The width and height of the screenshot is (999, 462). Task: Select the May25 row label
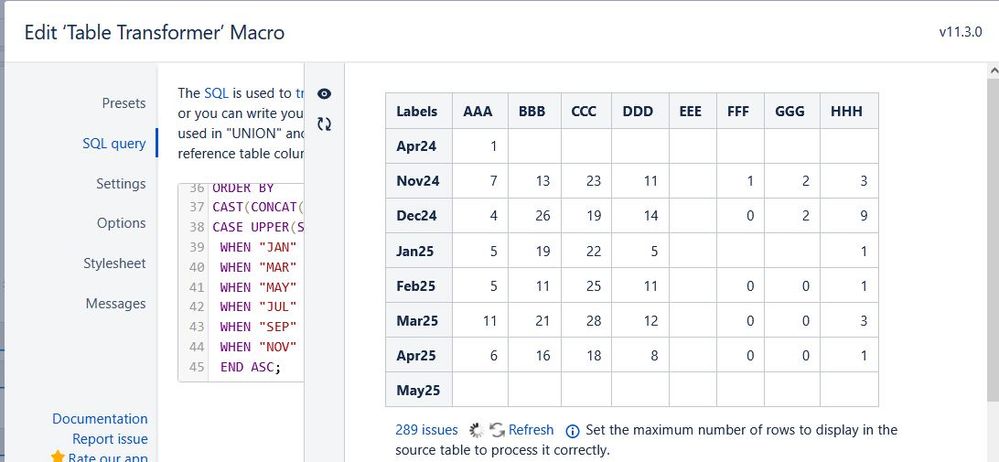[x=418, y=390]
